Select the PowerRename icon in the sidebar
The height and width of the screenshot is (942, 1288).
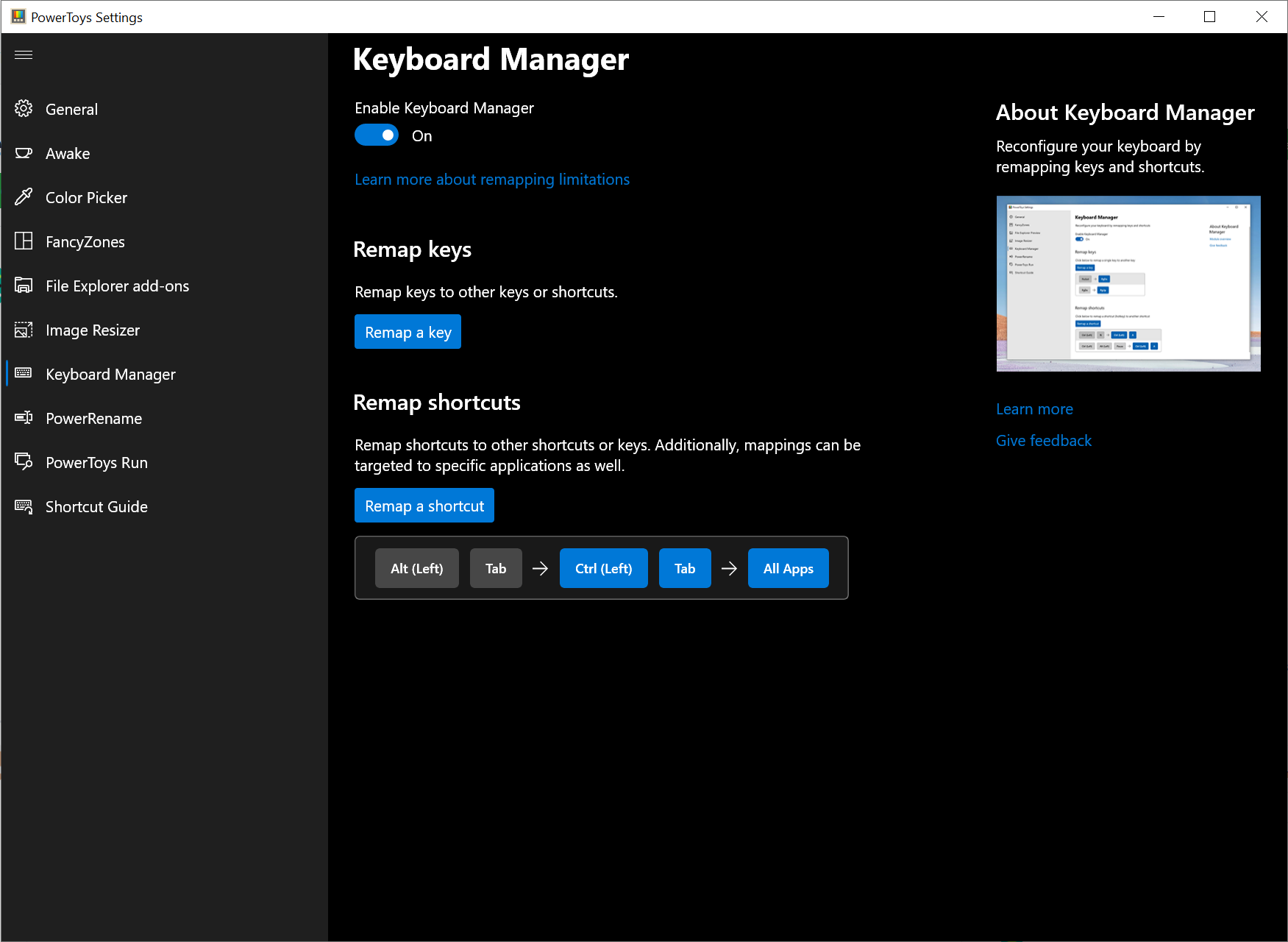click(24, 418)
